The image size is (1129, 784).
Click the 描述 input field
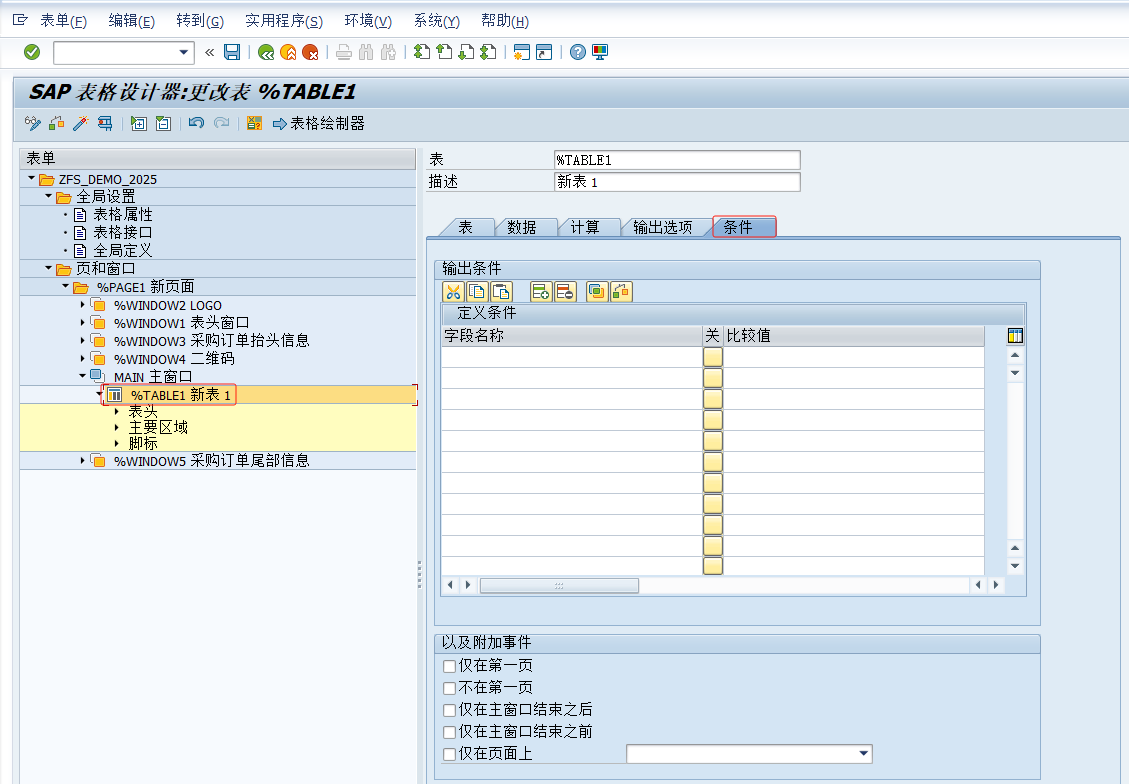677,182
